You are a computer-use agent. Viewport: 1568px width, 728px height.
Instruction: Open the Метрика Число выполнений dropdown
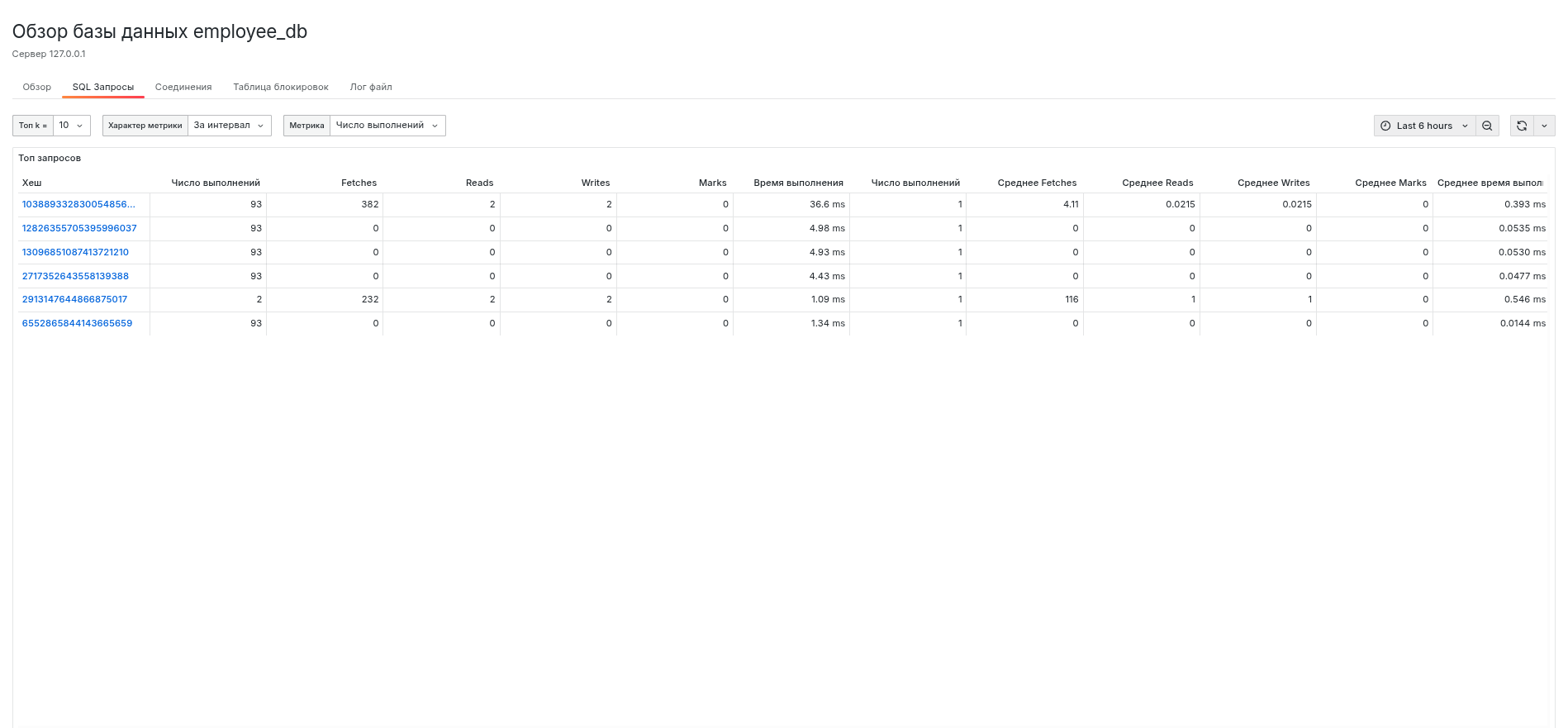pyautogui.click(x=387, y=126)
